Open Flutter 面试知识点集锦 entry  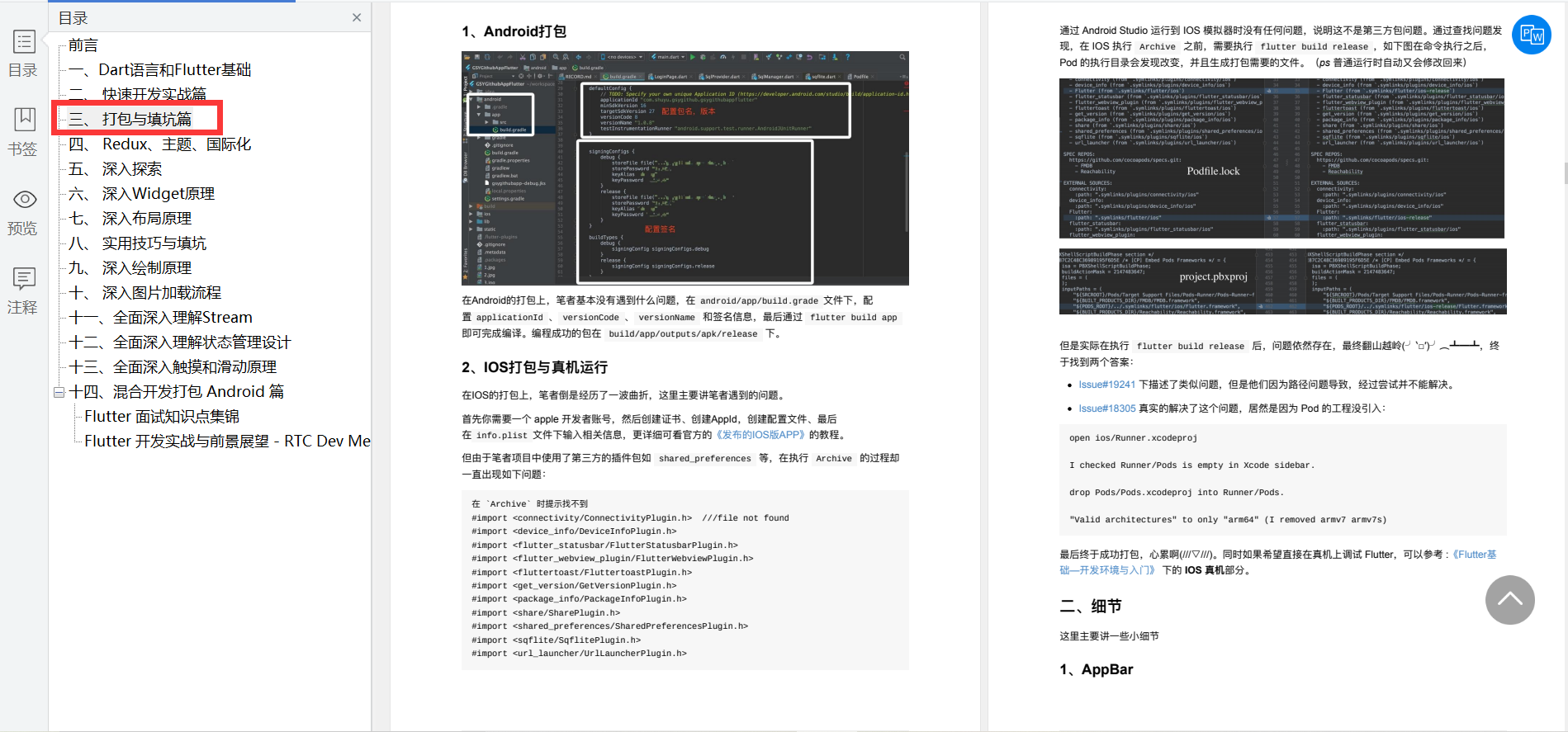click(162, 417)
